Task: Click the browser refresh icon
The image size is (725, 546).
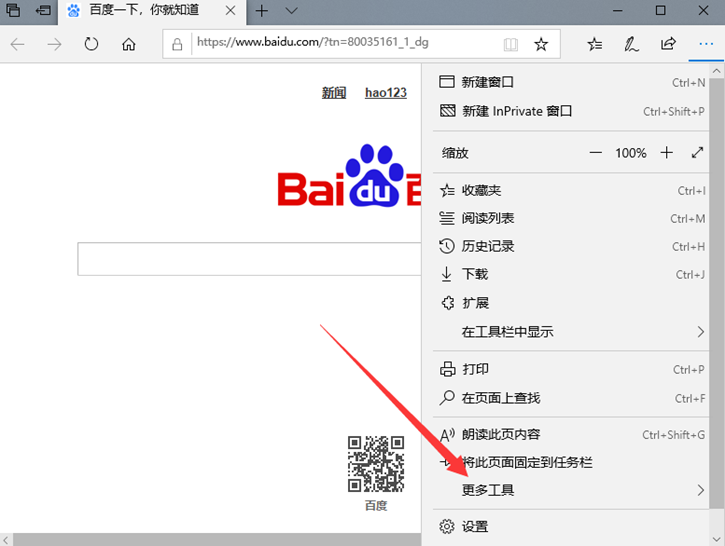Action: 91,44
